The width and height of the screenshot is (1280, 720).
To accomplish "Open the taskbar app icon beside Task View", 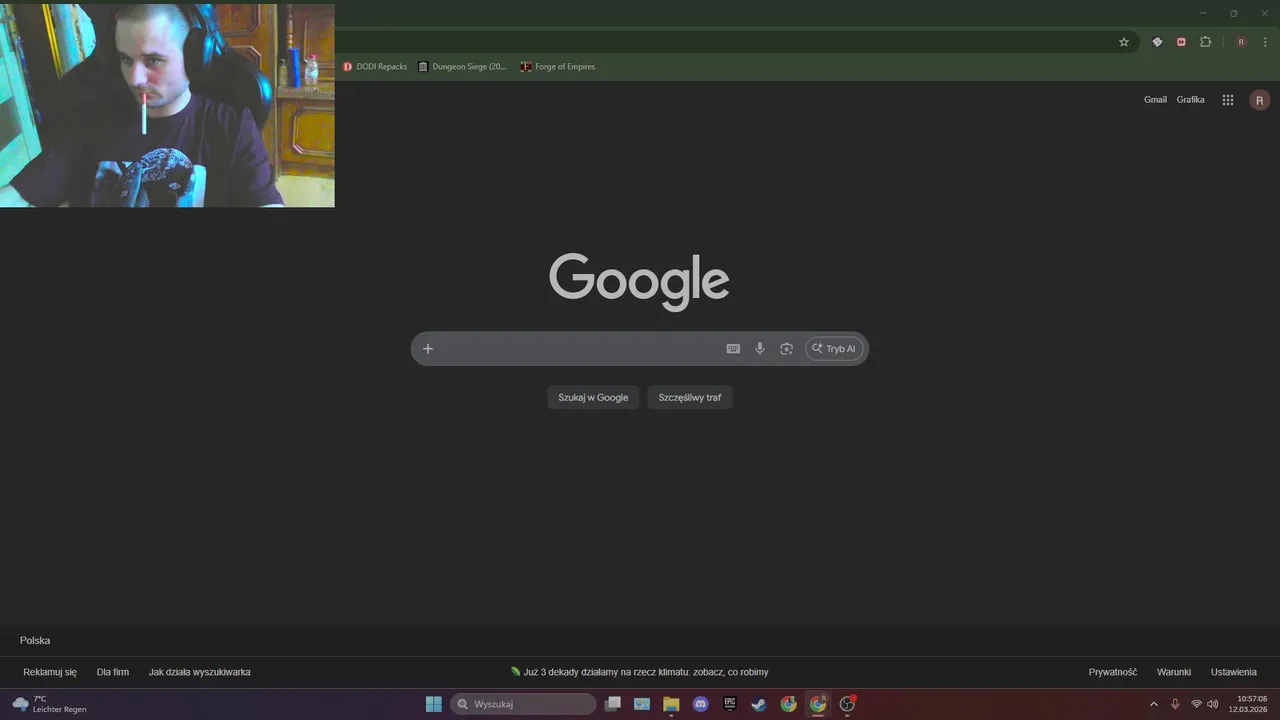I will 642,704.
